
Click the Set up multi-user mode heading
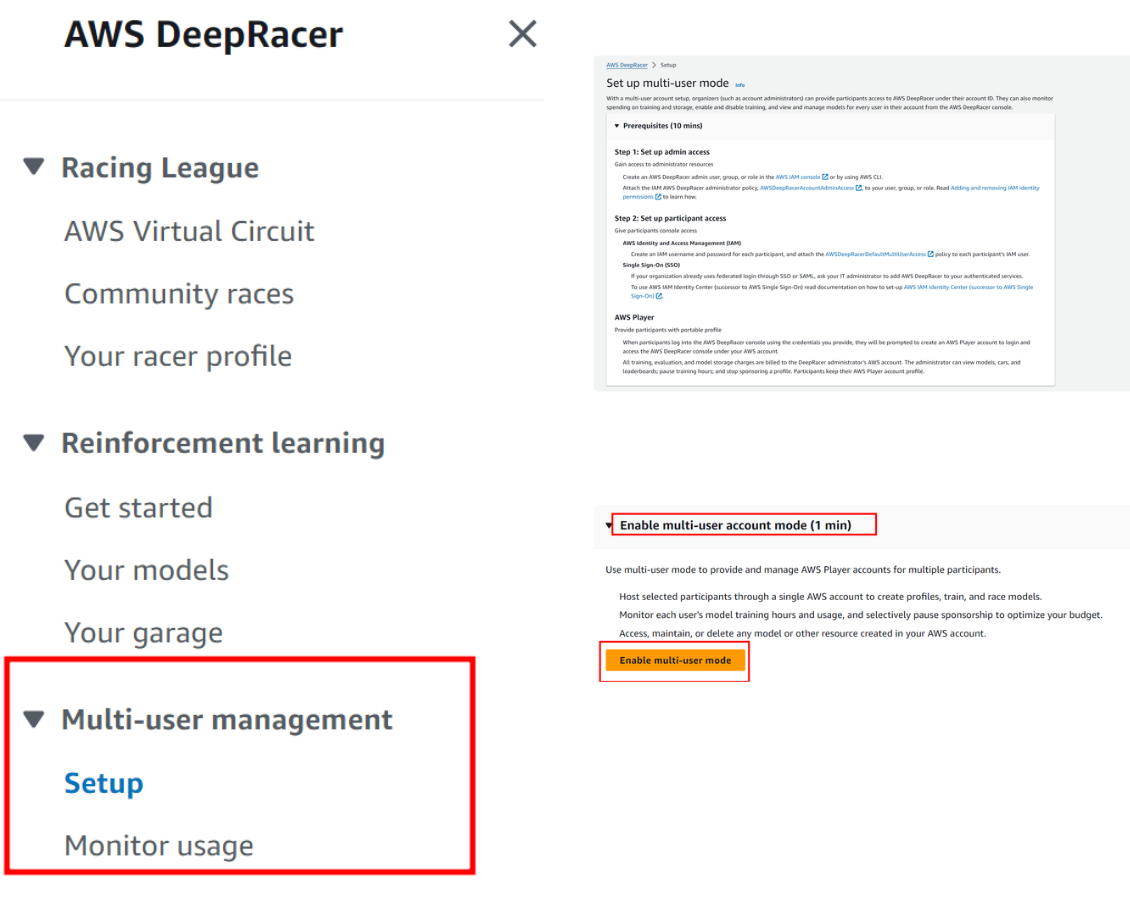tap(667, 83)
